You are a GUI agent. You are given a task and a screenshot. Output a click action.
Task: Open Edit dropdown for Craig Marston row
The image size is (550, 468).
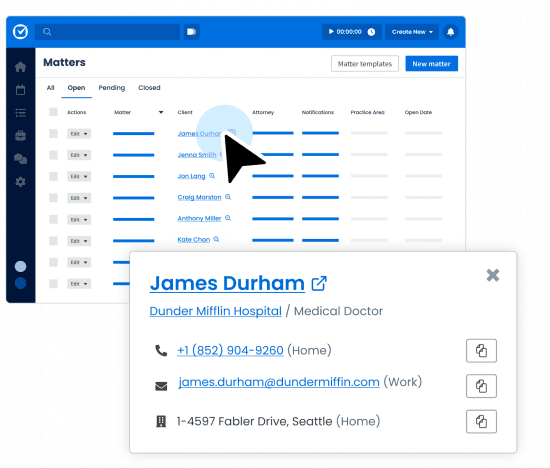(x=79, y=198)
